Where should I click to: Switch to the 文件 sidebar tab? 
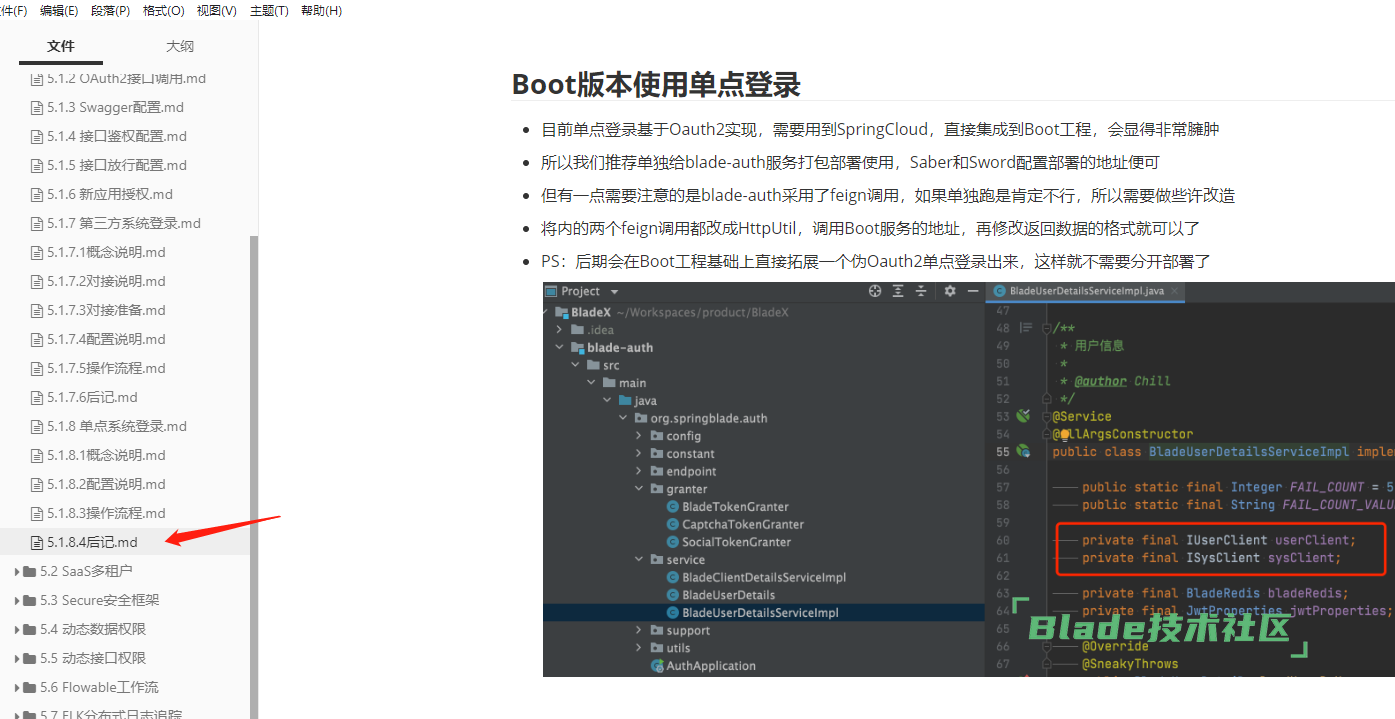click(61, 46)
